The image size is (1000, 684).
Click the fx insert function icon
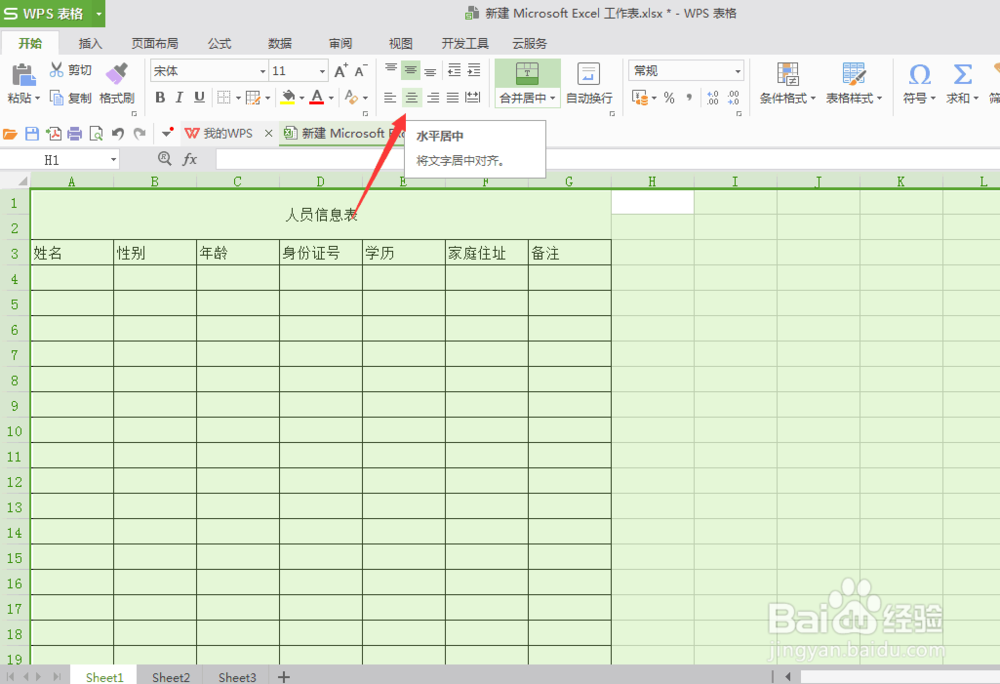click(x=190, y=159)
